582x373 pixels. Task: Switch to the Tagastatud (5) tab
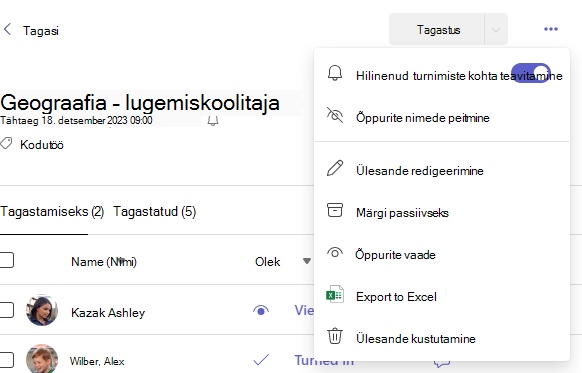[154, 212]
